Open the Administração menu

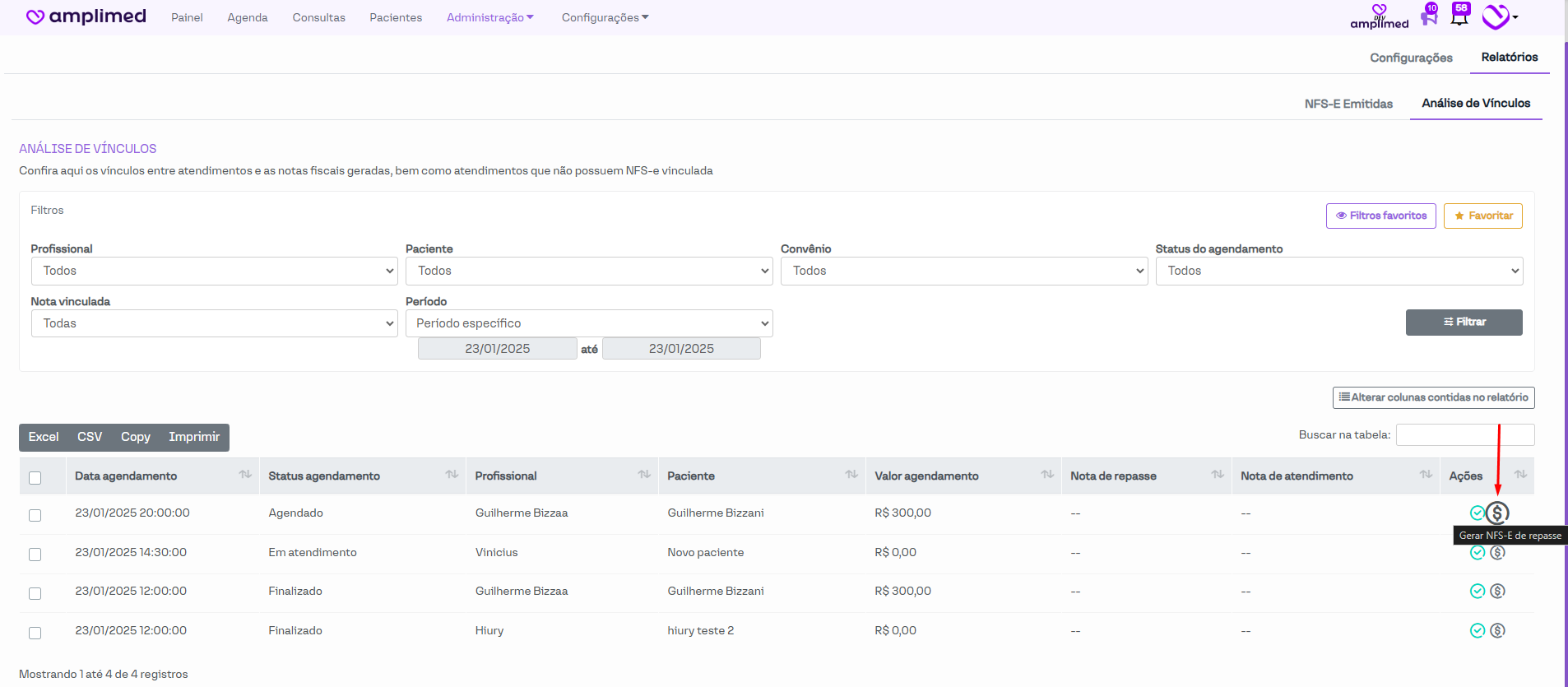(489, 17)
